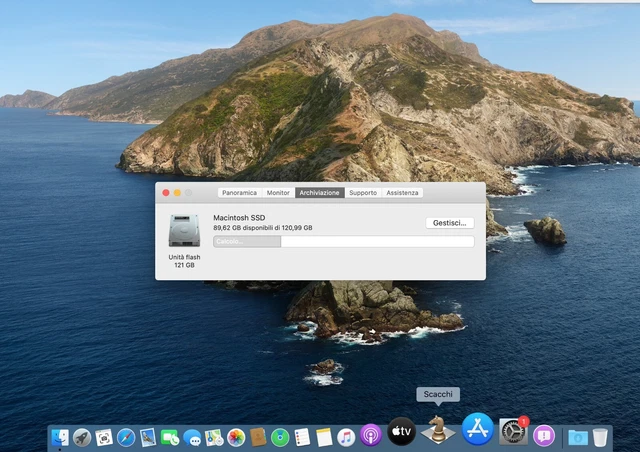640x452 pixels.
Task: Close the system info window
Action: pyautogui.click(x=166, y=193)
